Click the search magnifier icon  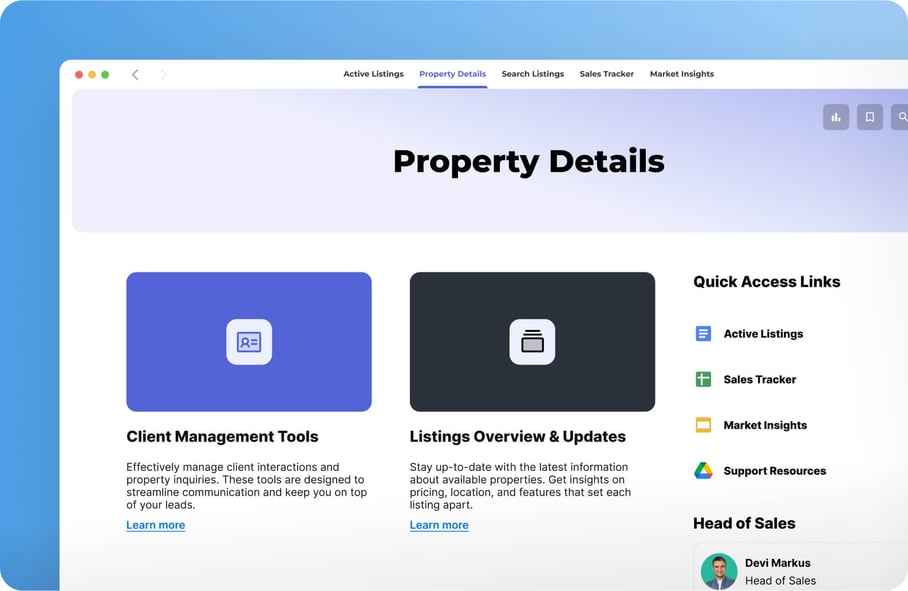tap(901, 117)
